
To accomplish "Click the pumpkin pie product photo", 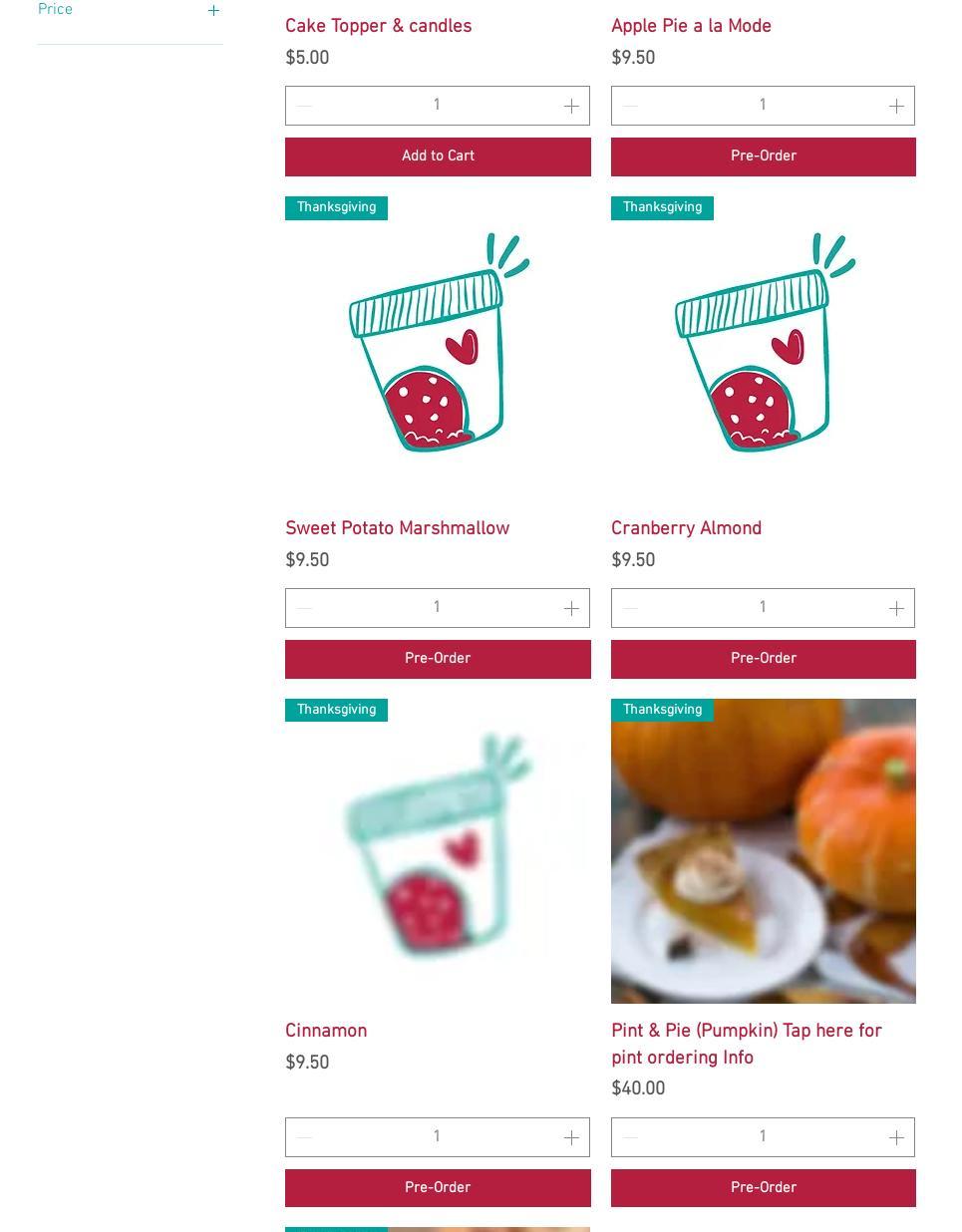I will [x=764, y=851].
